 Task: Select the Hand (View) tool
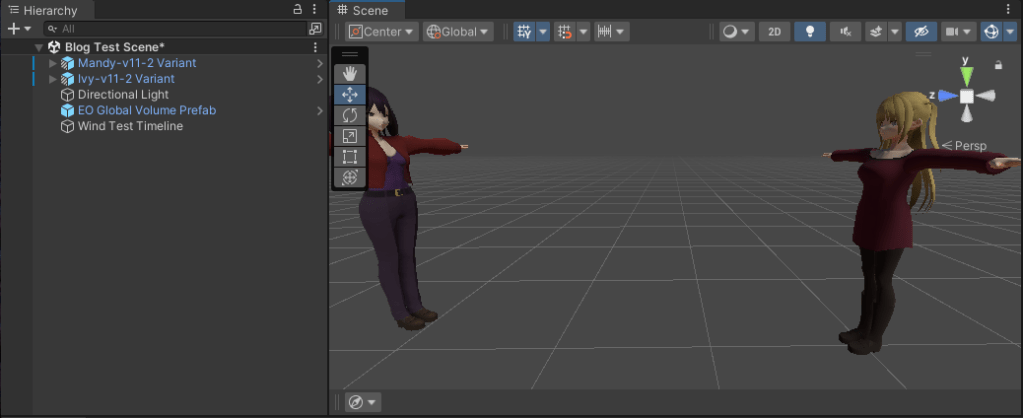pyautogui.click(x=350, y=73)
